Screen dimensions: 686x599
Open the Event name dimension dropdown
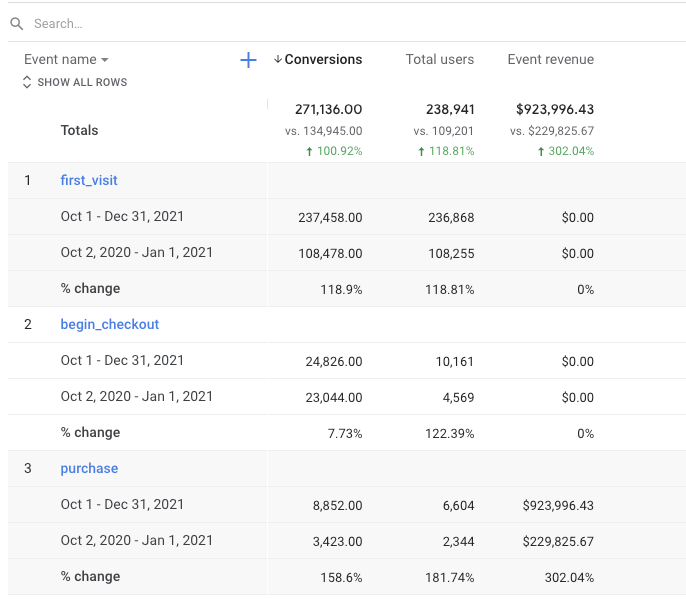click(66, 60)
